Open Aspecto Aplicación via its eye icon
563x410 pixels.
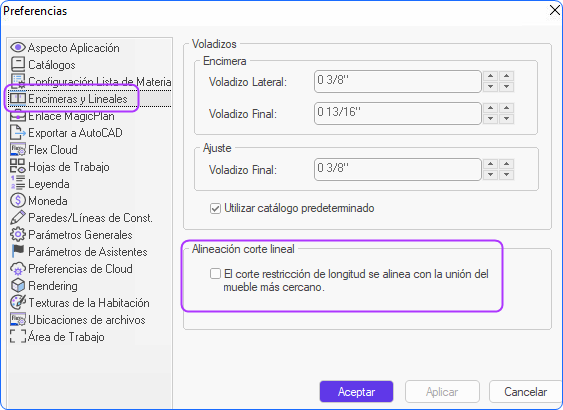pyautogui.click(x=18, y=47)
